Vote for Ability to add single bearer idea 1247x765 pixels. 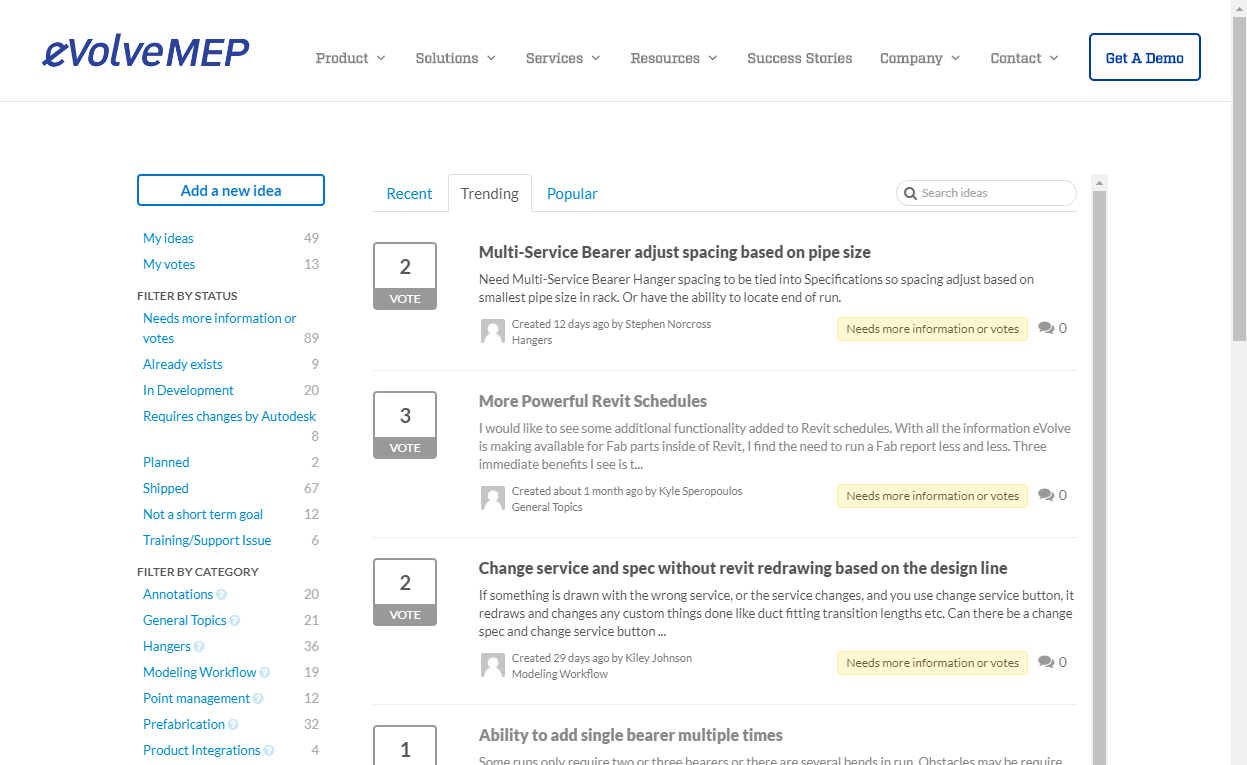tap(405, 745)
